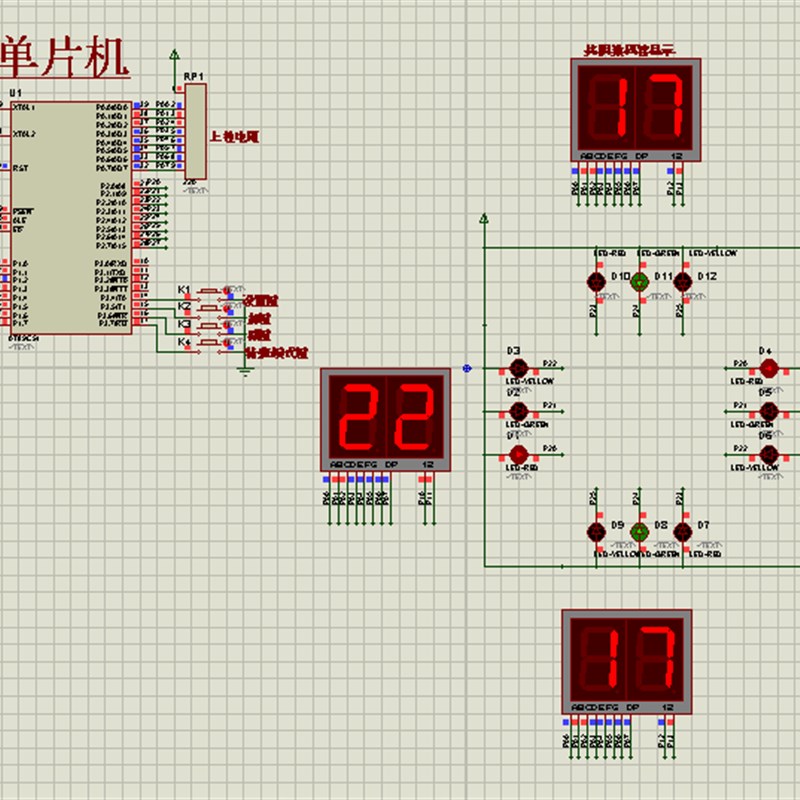
Task: Select the top seven-segment display showing 17
Action: click(x=636, y=110)
